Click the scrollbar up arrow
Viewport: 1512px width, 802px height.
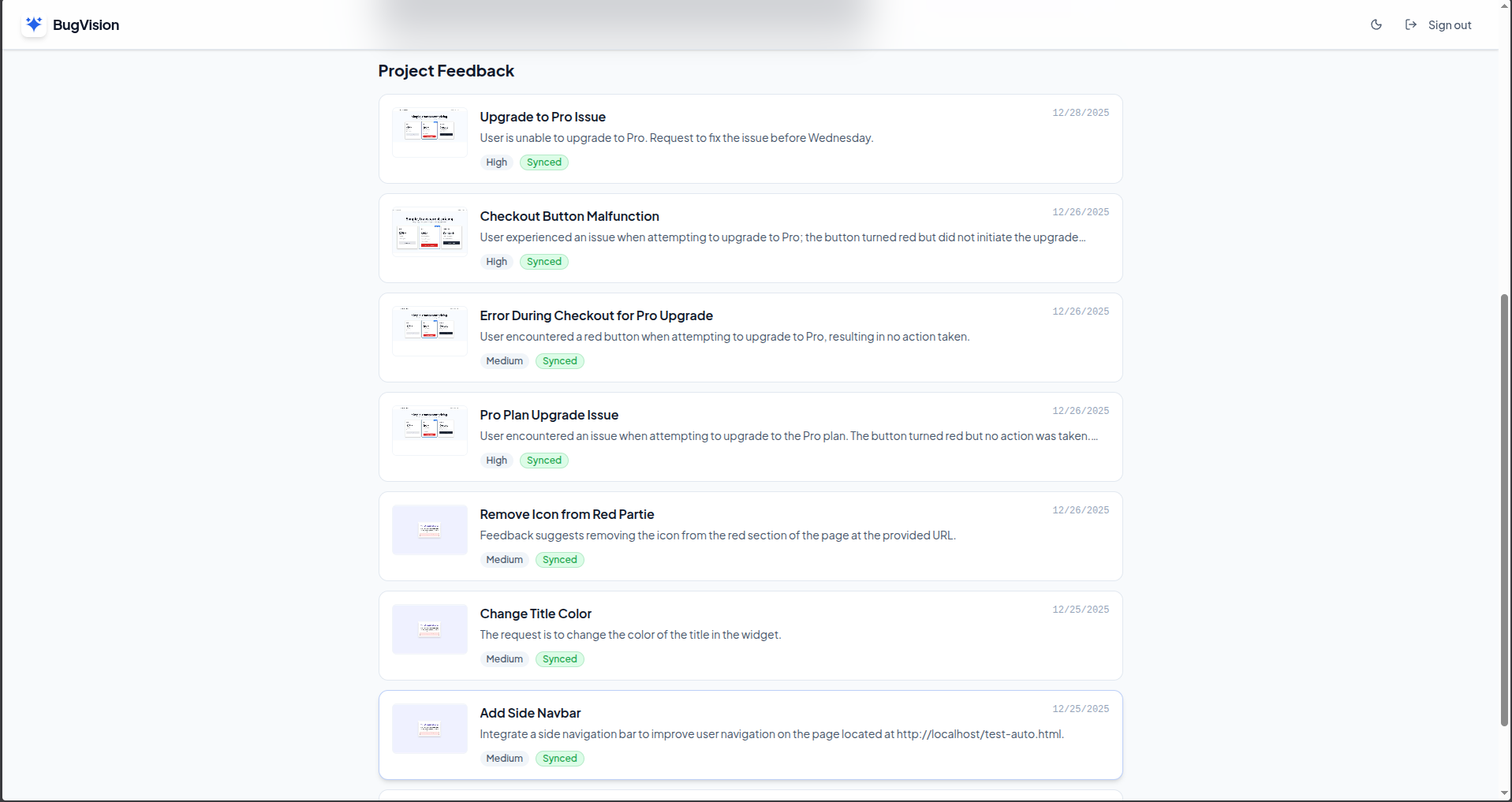[1504, 6]
